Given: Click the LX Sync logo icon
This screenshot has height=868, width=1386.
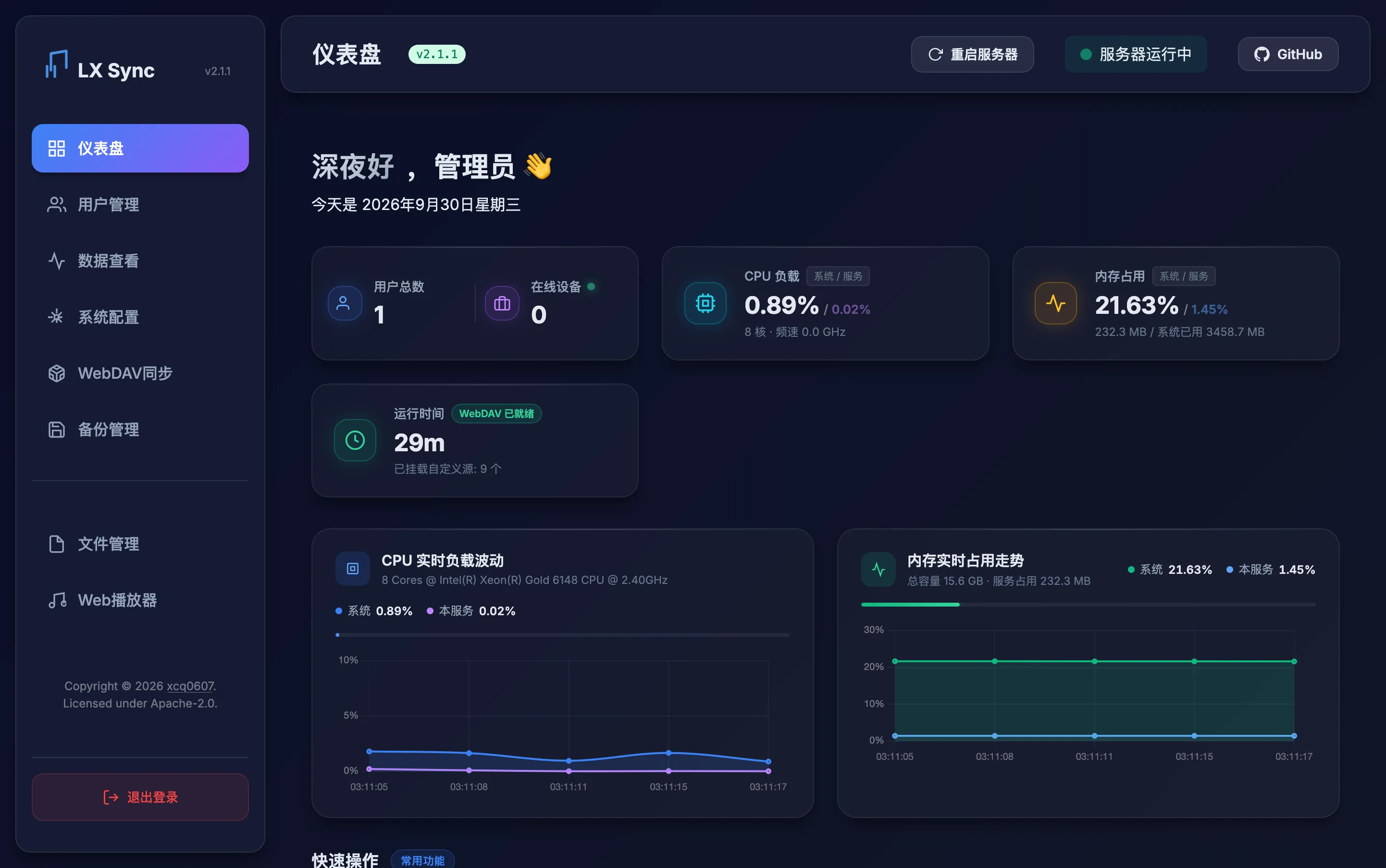Looking at the screenshot, I should (x=57, y=64).
